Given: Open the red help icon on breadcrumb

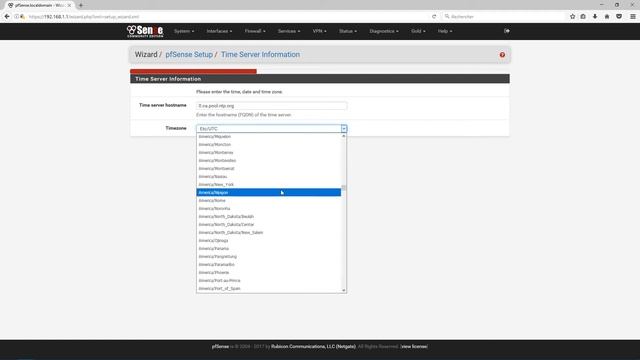Looking at the screenshot, I should click(x=502, y=55).
